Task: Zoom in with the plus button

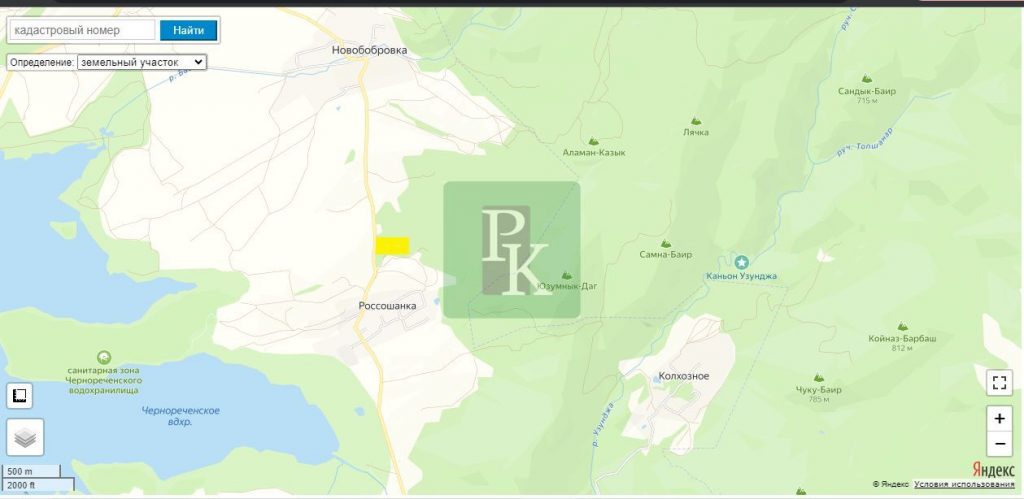Action: 998,418
